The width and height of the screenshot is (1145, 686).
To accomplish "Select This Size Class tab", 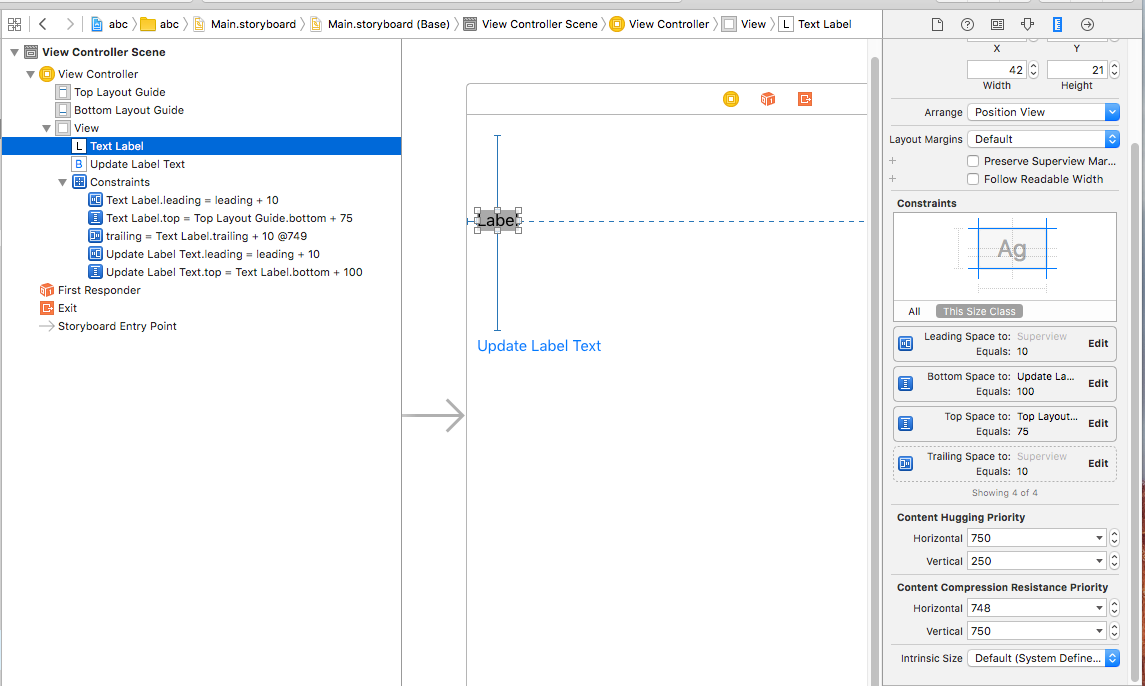I will click(x=979, y=311).
